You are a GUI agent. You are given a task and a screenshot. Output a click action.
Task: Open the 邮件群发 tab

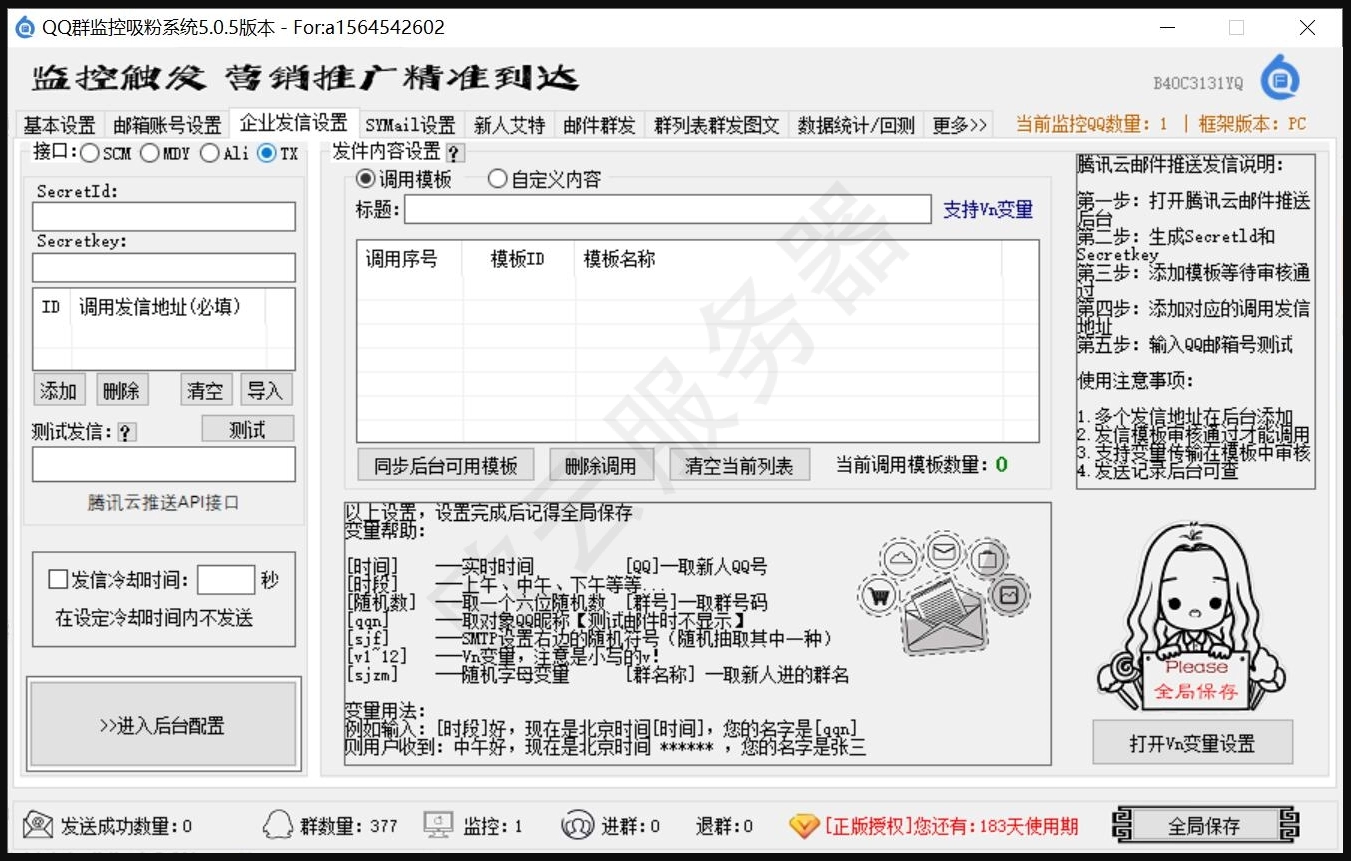[x=599, y=125]
